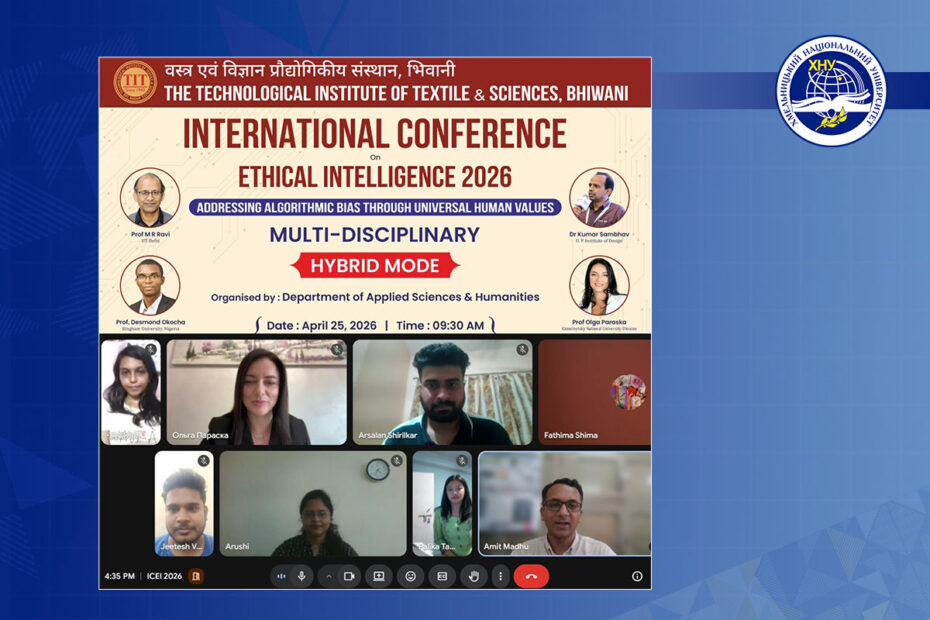The width and height of the screenshot is (930, 620).
Task: Click the ICEI 2026 meeting name
Action: (x=164, y=576)
